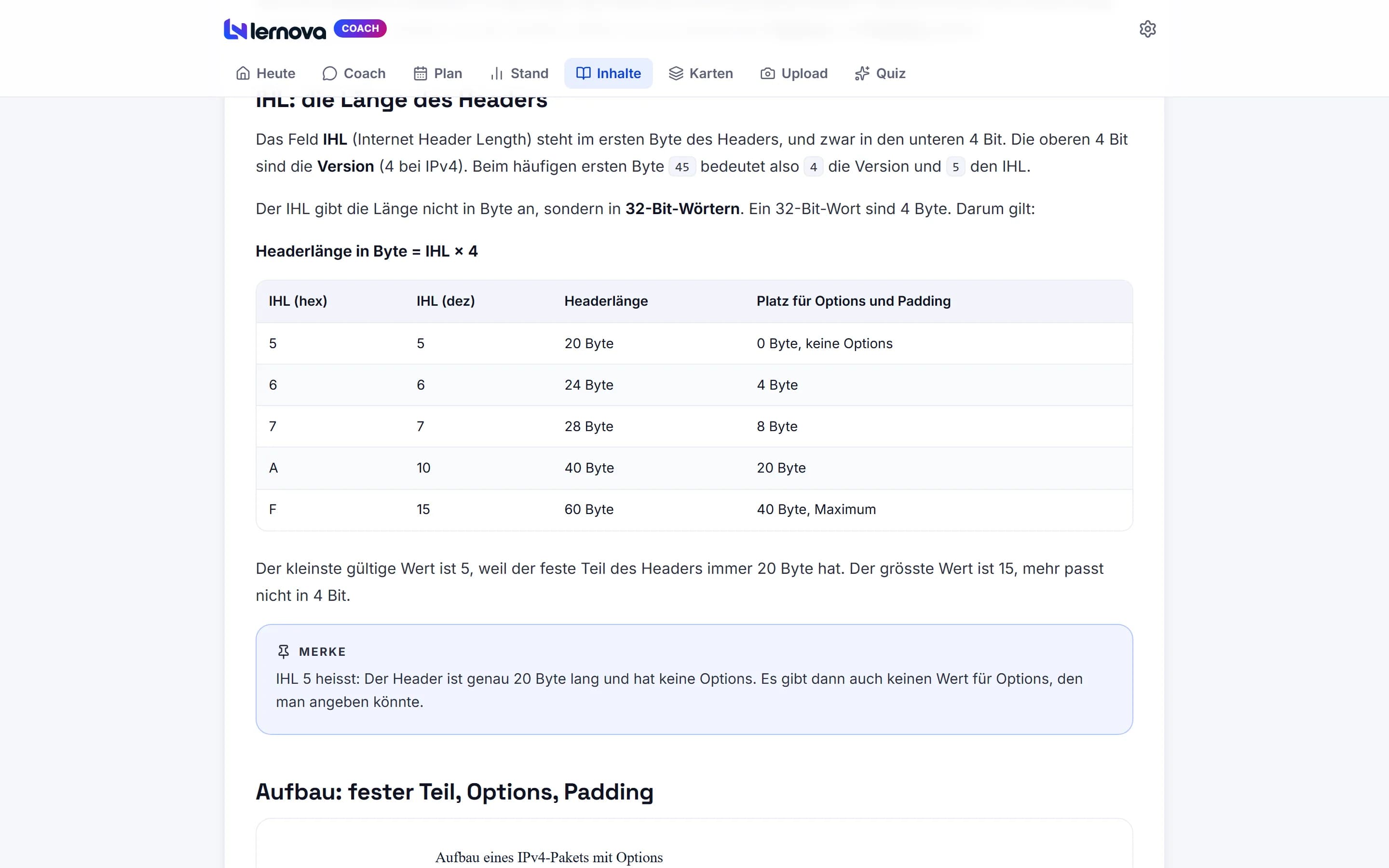Go to the Upload tab
Viewport: 1389px width, 868px height.
coord(794,73)
